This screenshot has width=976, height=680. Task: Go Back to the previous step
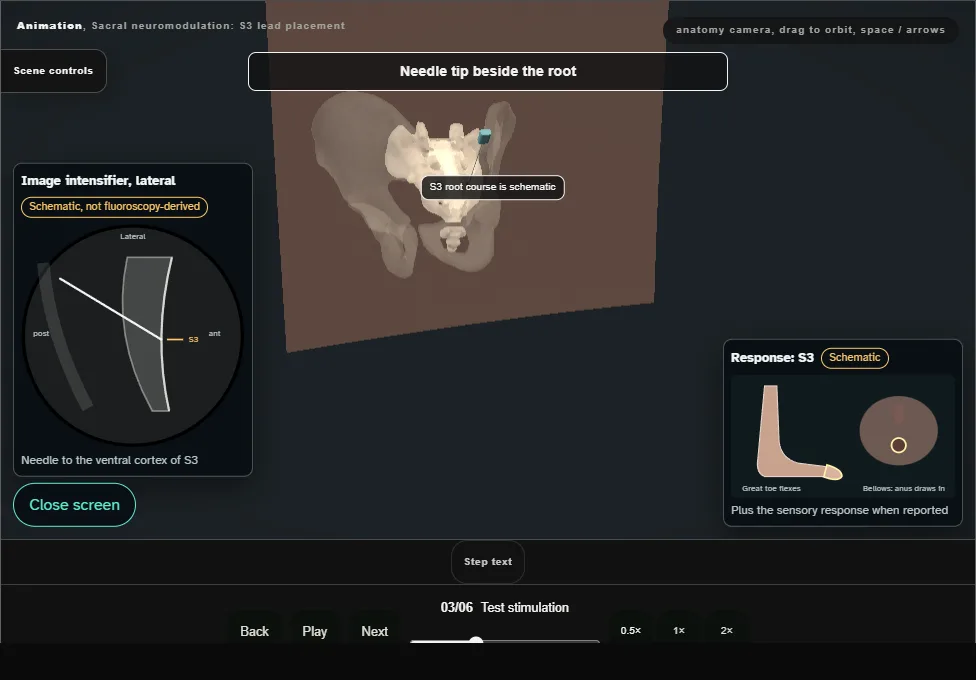coord(255,631)
